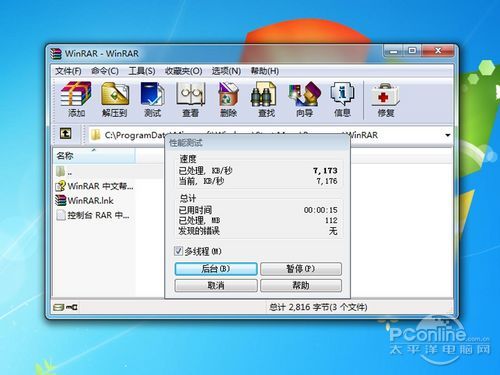The height and width of the screenshot is (375, 500).
Task: Maximize the WinRAR window
Action: click(413, 51)
